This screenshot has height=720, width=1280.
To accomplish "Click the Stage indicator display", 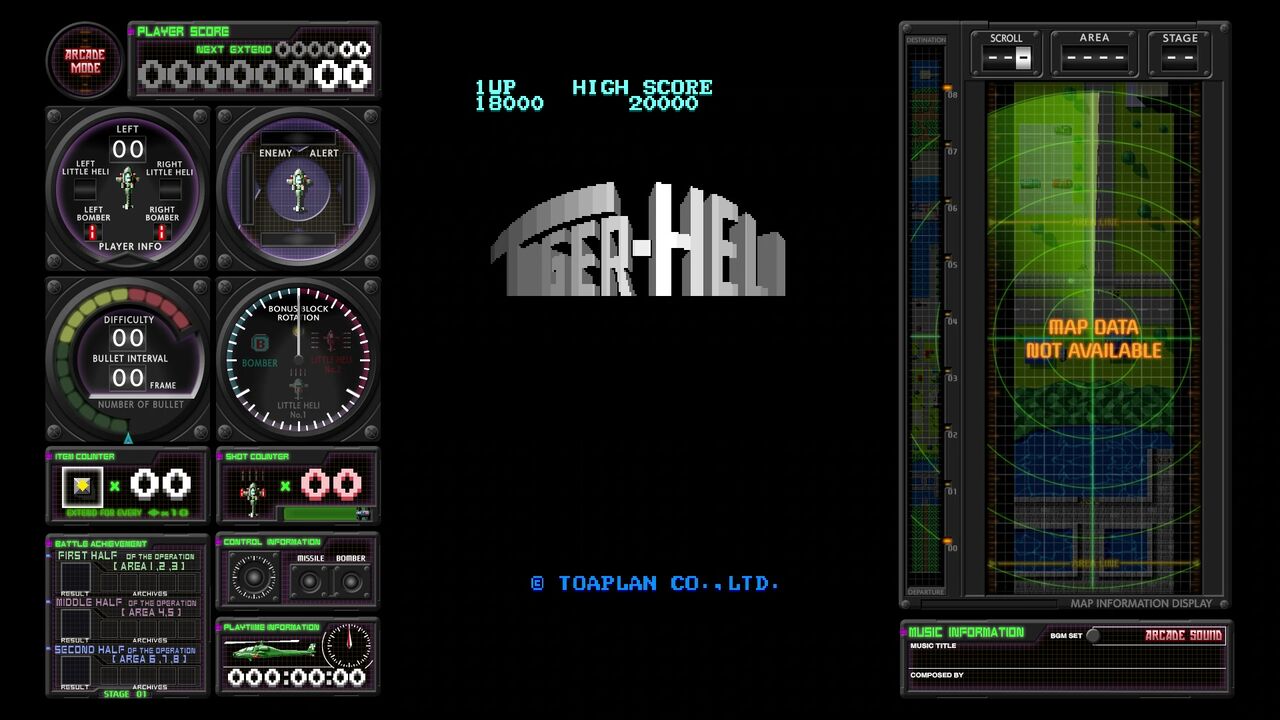I will pos(1180,58).
